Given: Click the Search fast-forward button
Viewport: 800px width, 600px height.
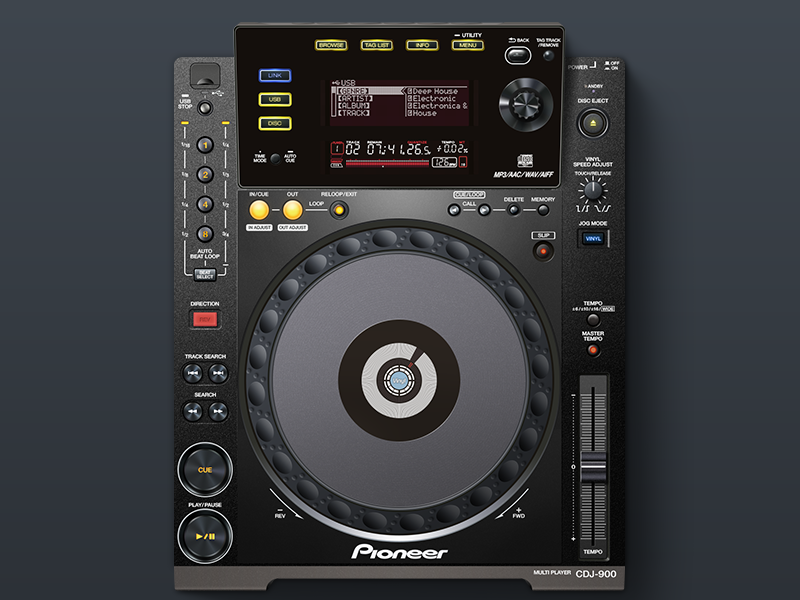Looking at the screenshot, I should coord(218,411).
